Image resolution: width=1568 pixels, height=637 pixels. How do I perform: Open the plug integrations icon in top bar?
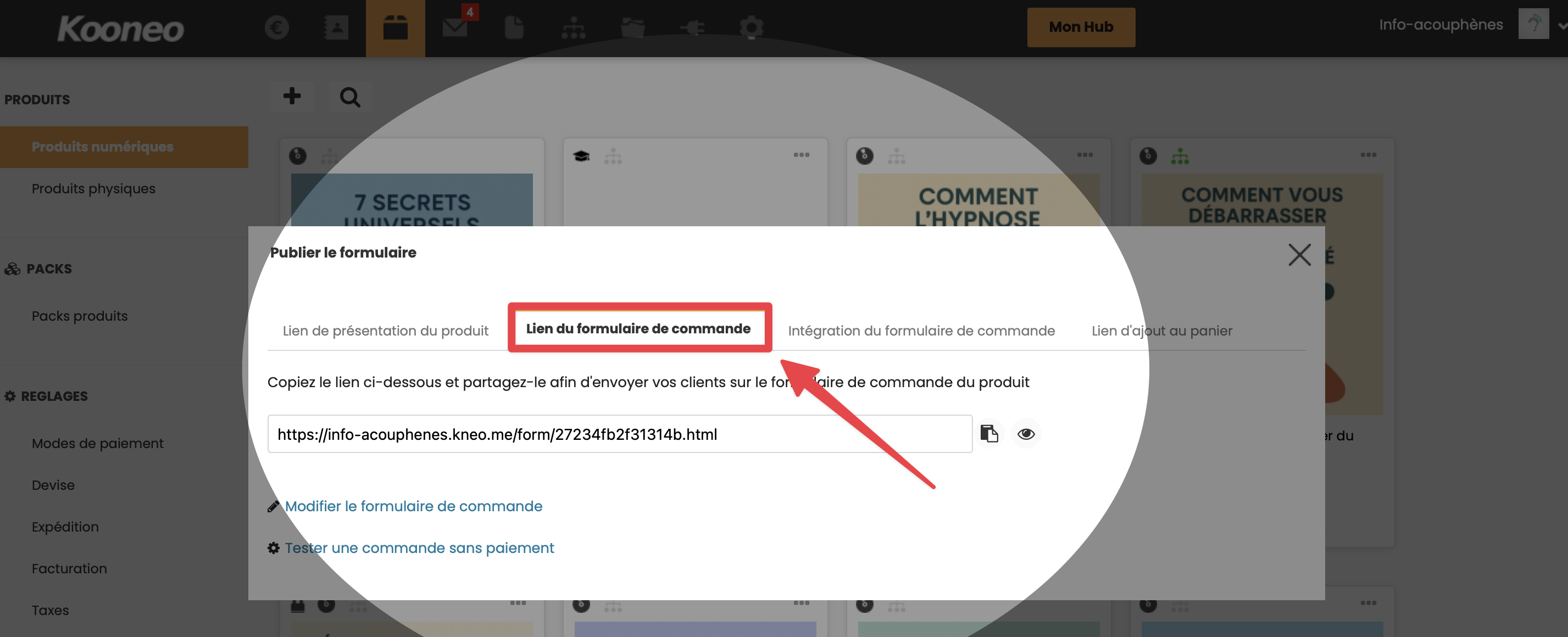click(692, 27)
